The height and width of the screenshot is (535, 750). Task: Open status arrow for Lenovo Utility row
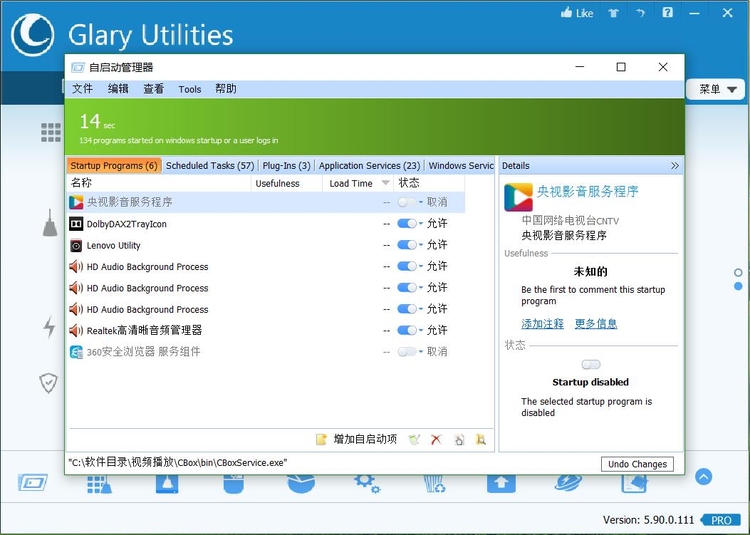click(421, 245)
